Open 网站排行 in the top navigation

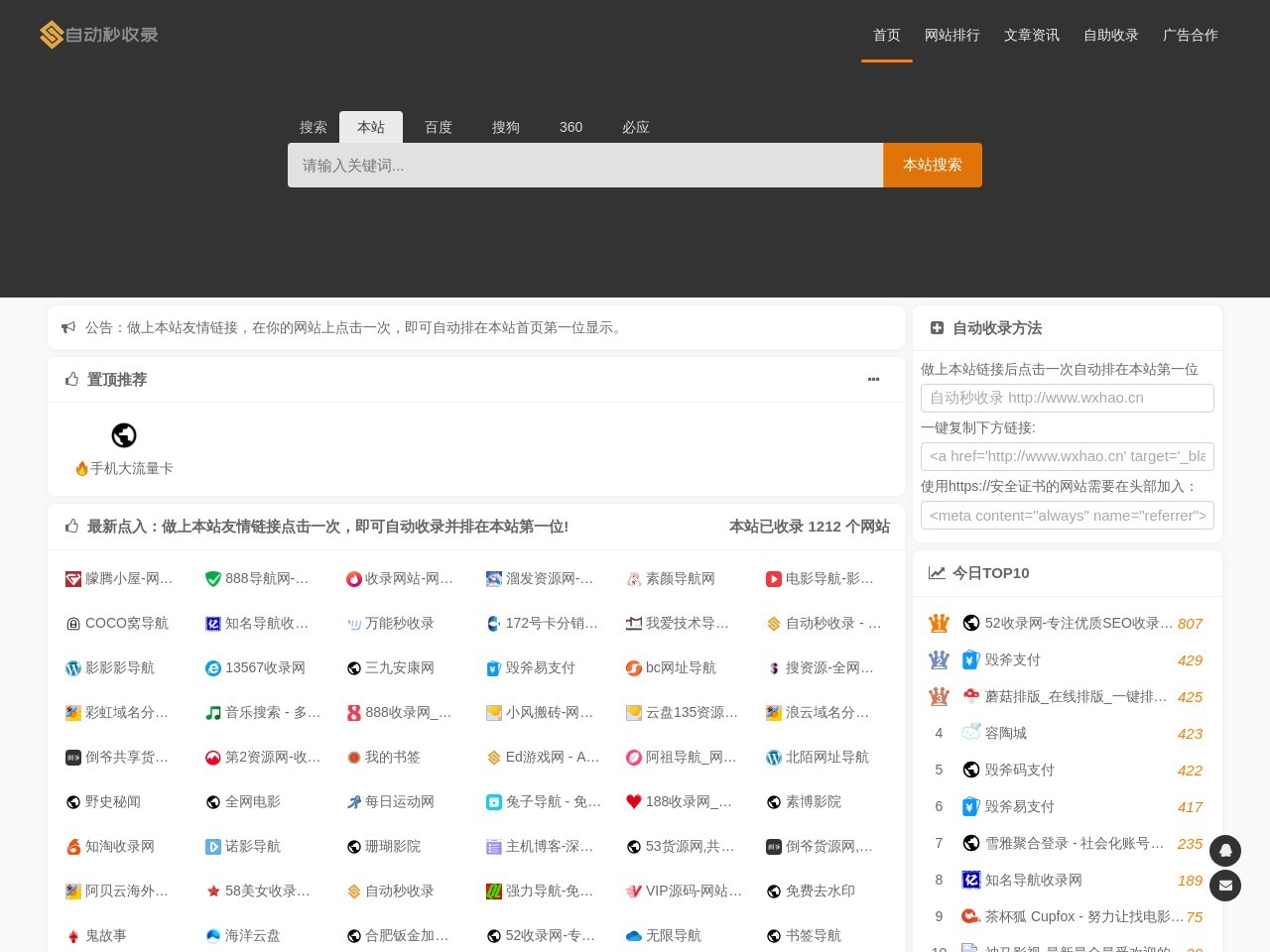952,35
